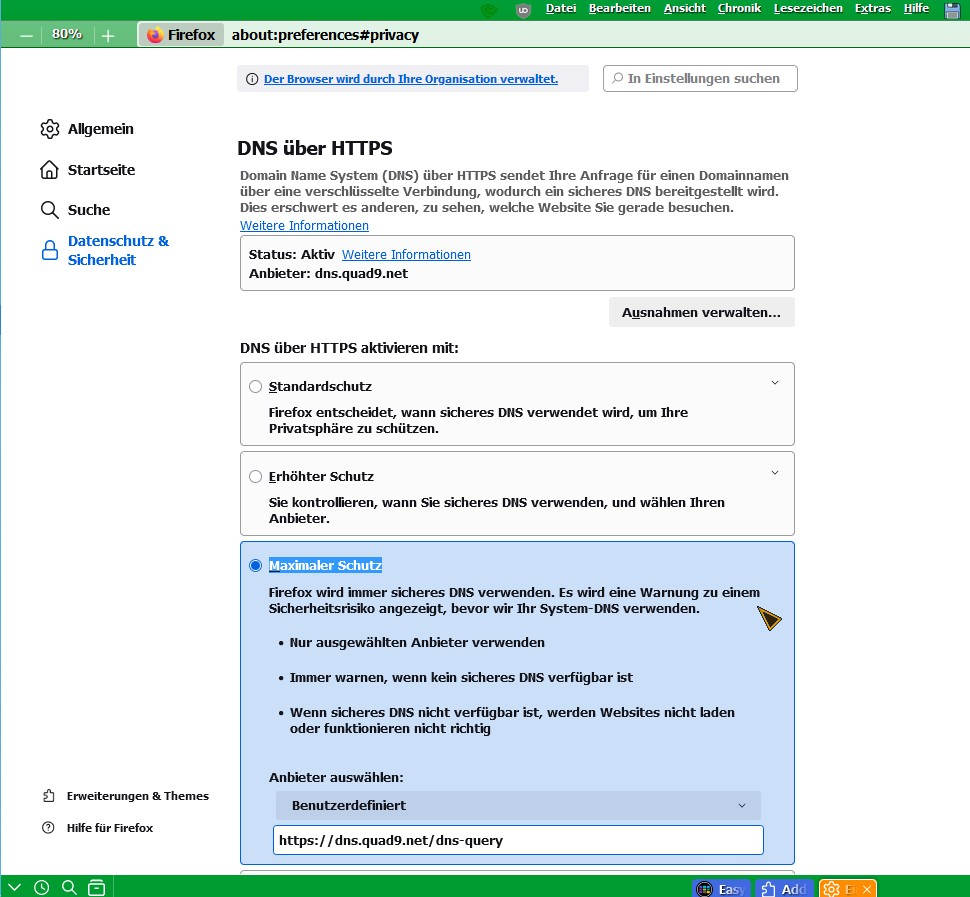Open 'Weitere Informationen' next to Status: Aktiv
The width and height of the screenshot is (970, 897).
pyautogui.click(x=406, y=254)
